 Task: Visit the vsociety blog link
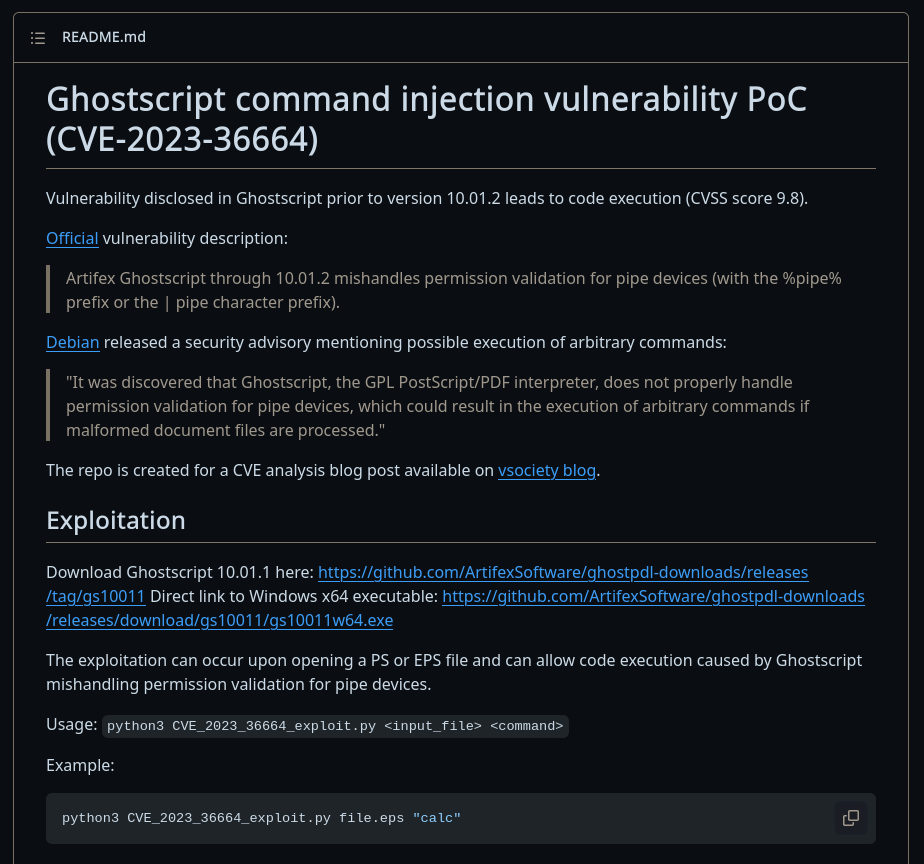pyautogui.click(x=547, y=470)
